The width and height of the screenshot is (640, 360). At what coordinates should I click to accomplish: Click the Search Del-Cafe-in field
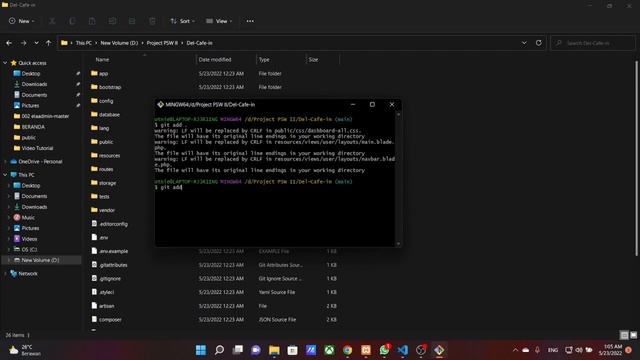tap(593, 43)
